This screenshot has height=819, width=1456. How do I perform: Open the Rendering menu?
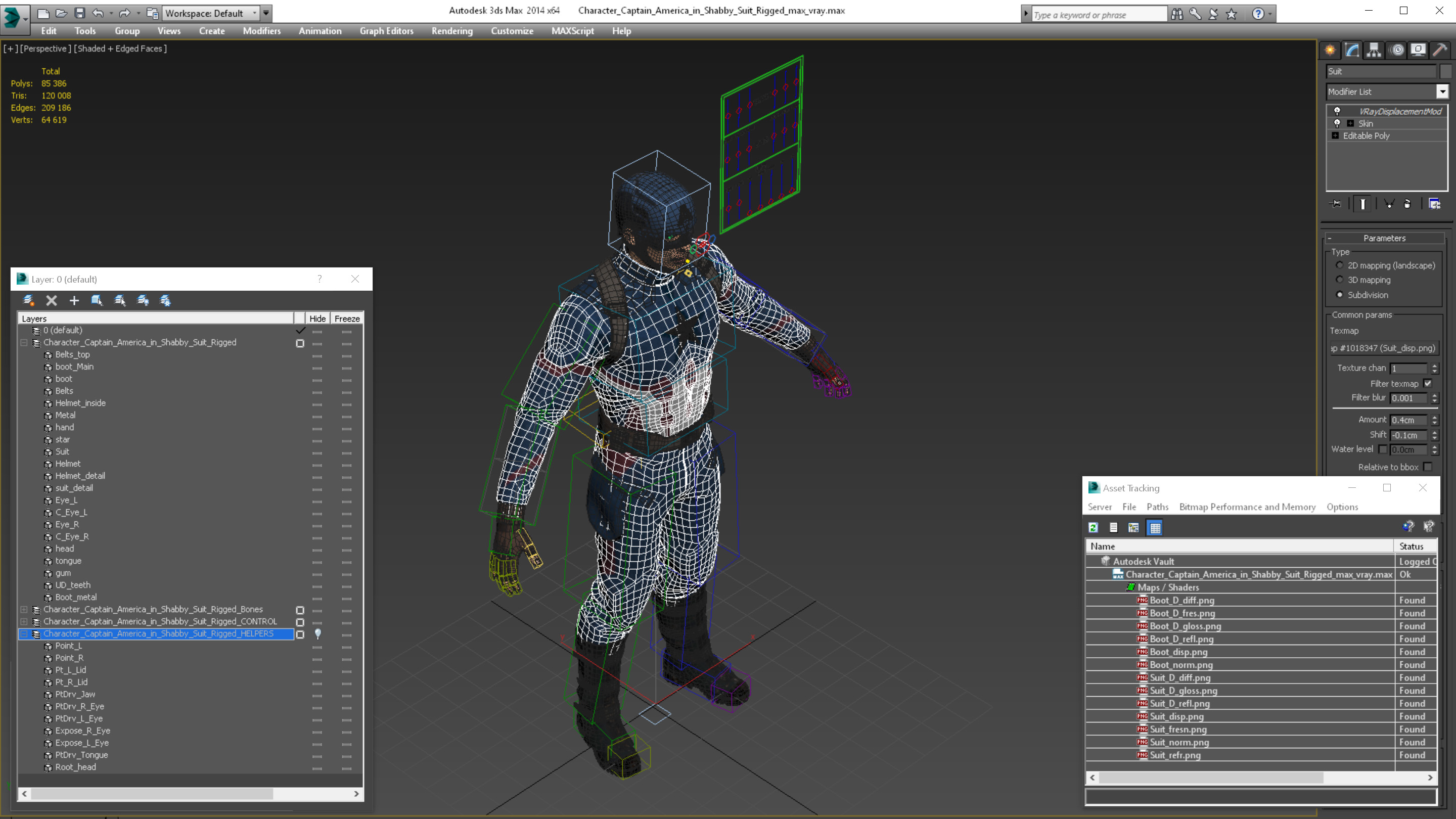coord(451,31)
